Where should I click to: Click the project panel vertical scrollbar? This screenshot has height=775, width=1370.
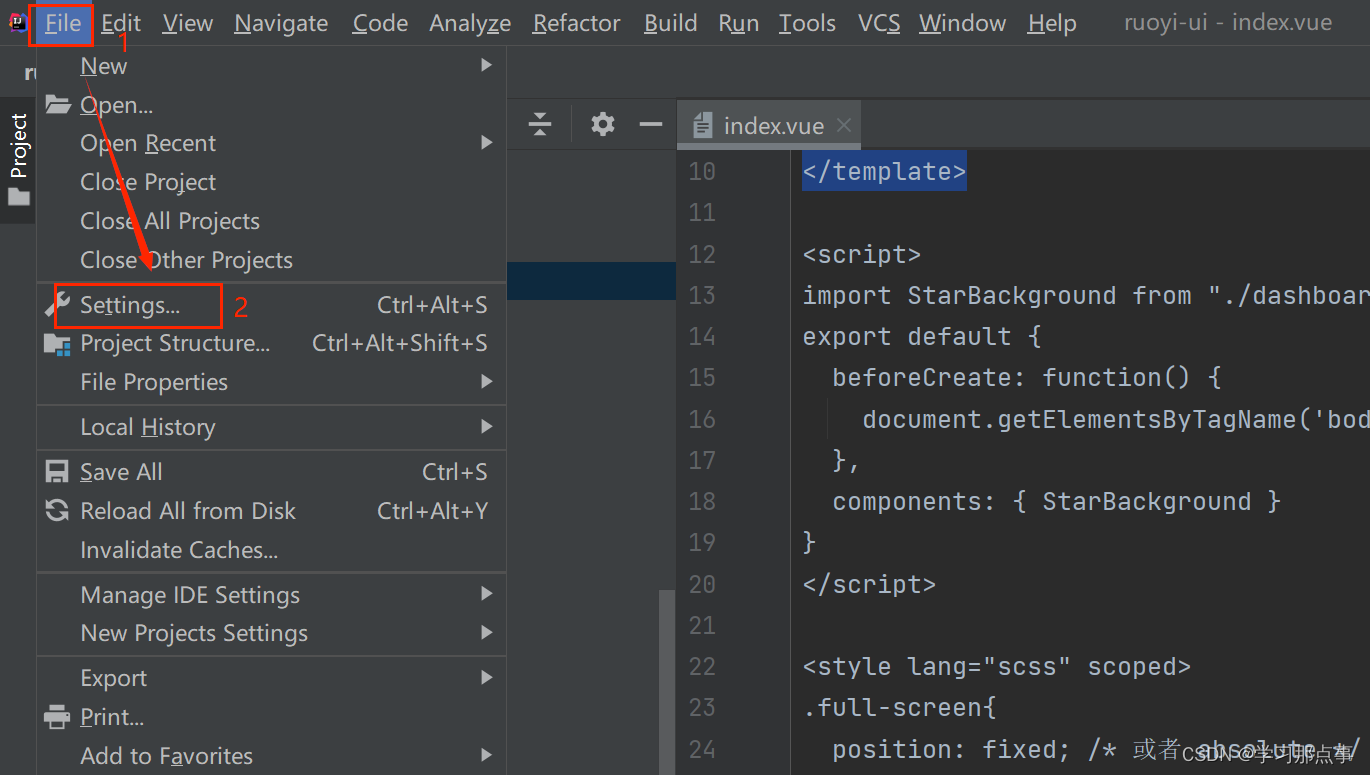[x=666, y=680]
